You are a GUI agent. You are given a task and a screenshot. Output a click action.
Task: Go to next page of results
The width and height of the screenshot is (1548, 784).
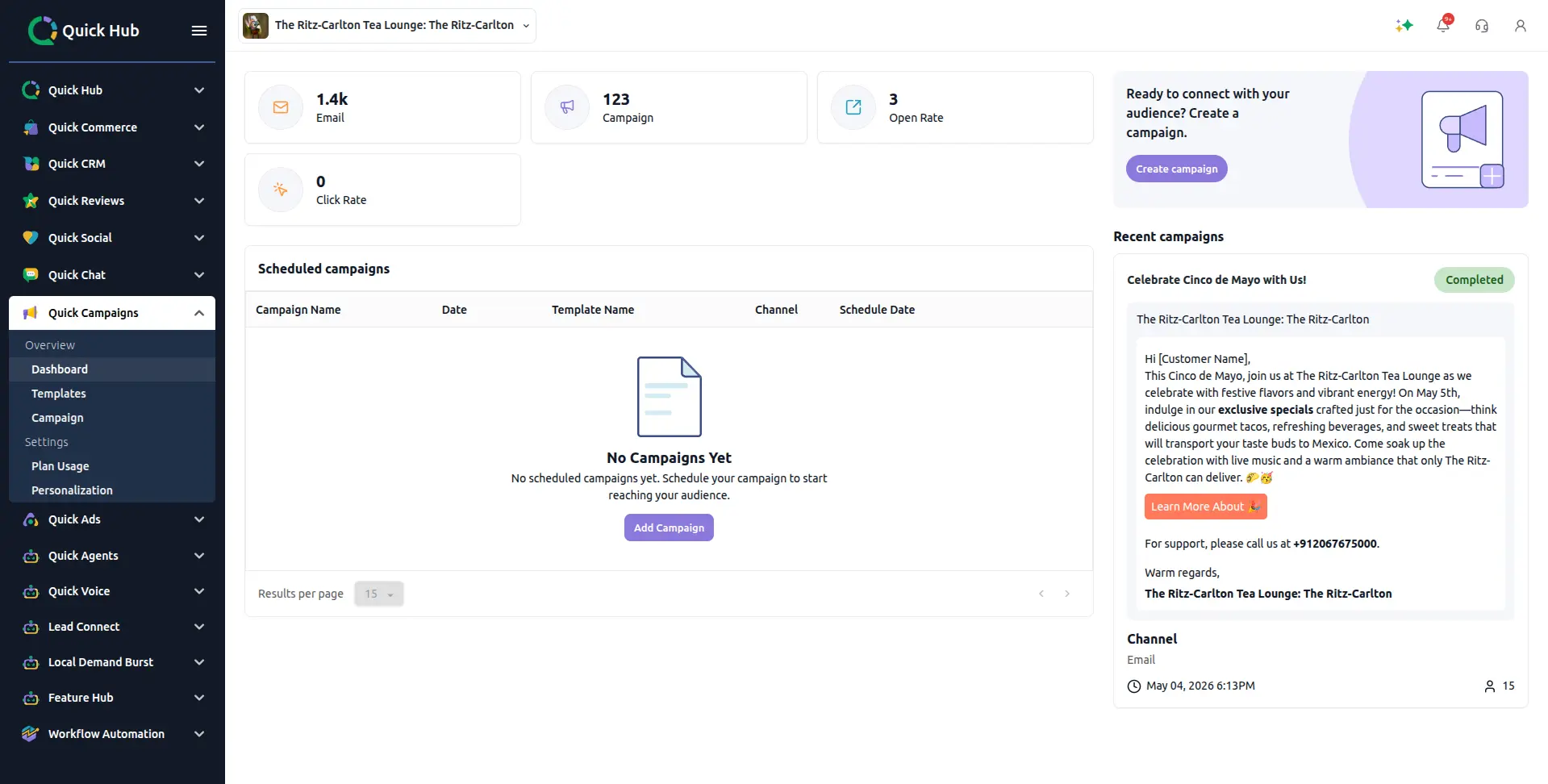tap(1067, 594)
